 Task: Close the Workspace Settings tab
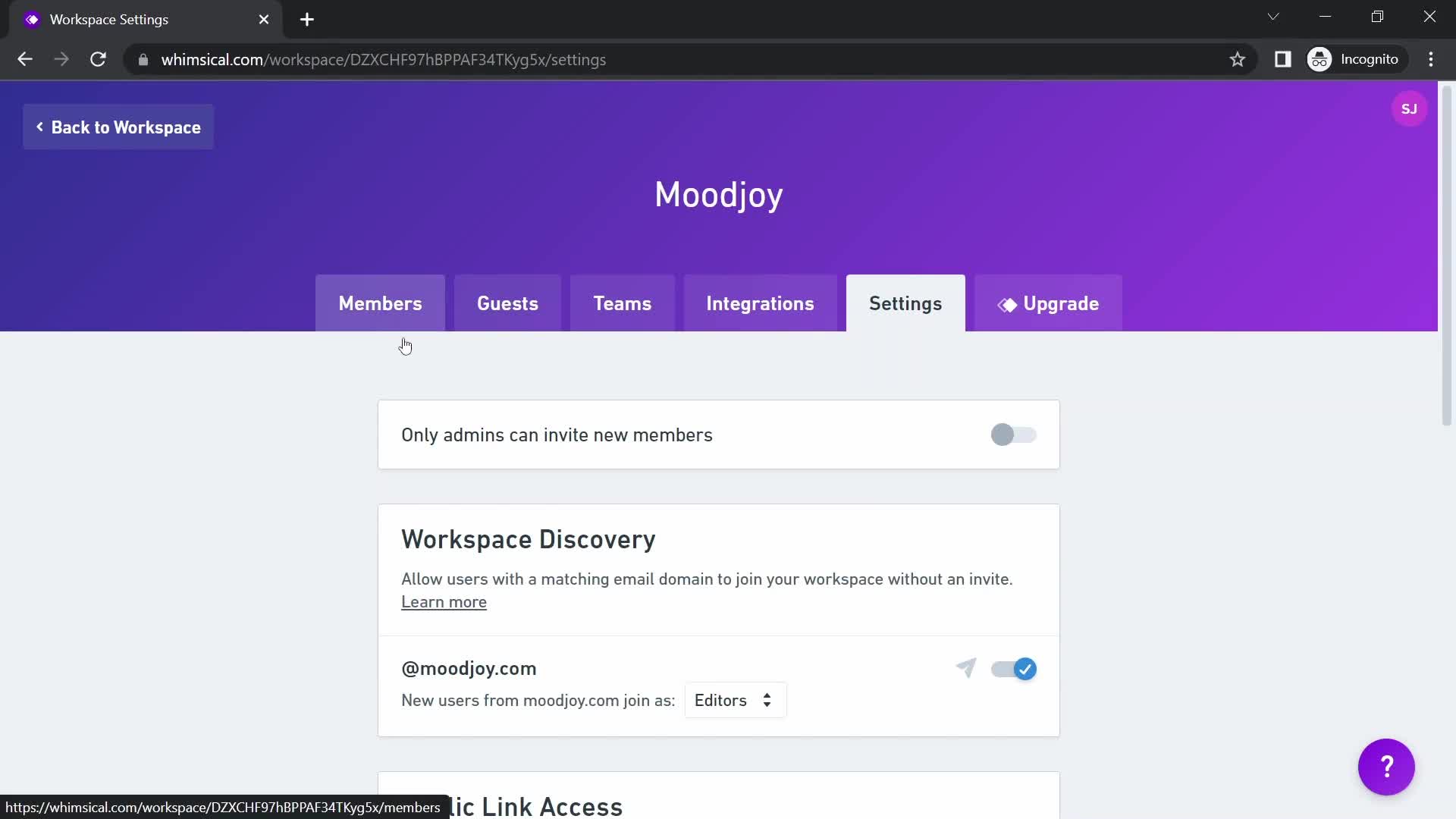click(264, 20)
